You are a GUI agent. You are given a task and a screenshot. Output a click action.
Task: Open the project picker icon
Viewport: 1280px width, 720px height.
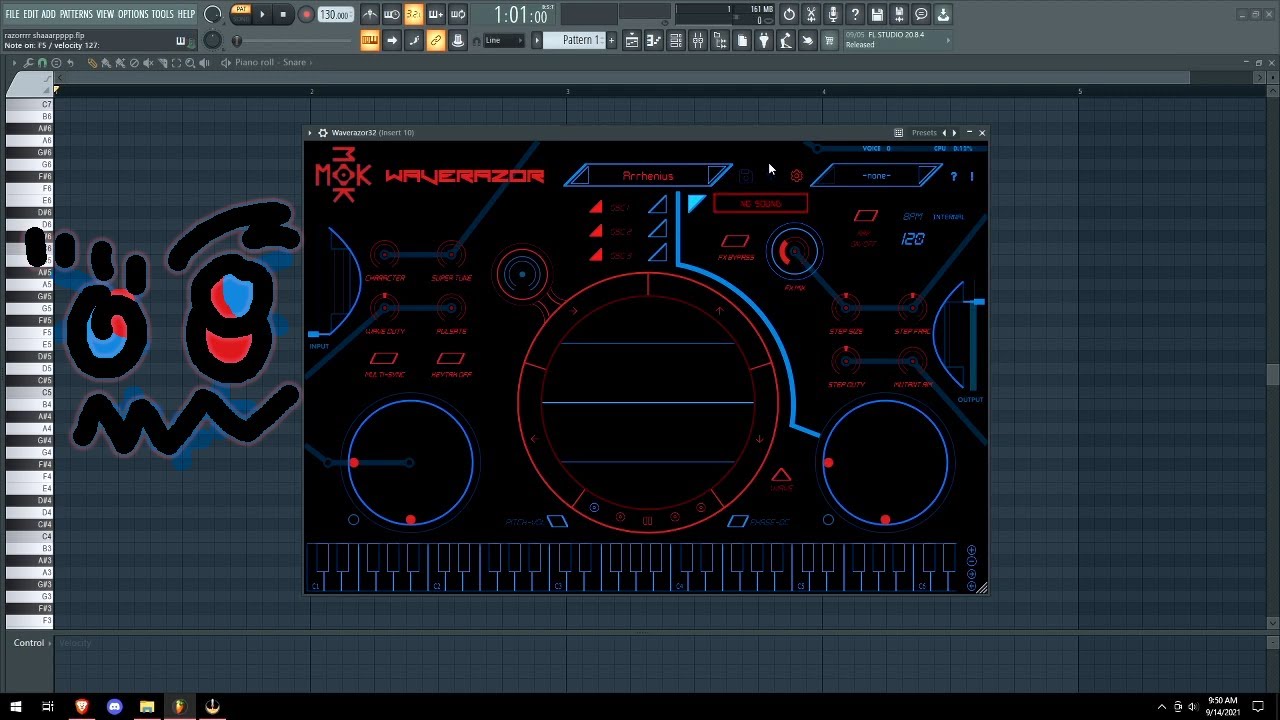[x=742, y=40]
